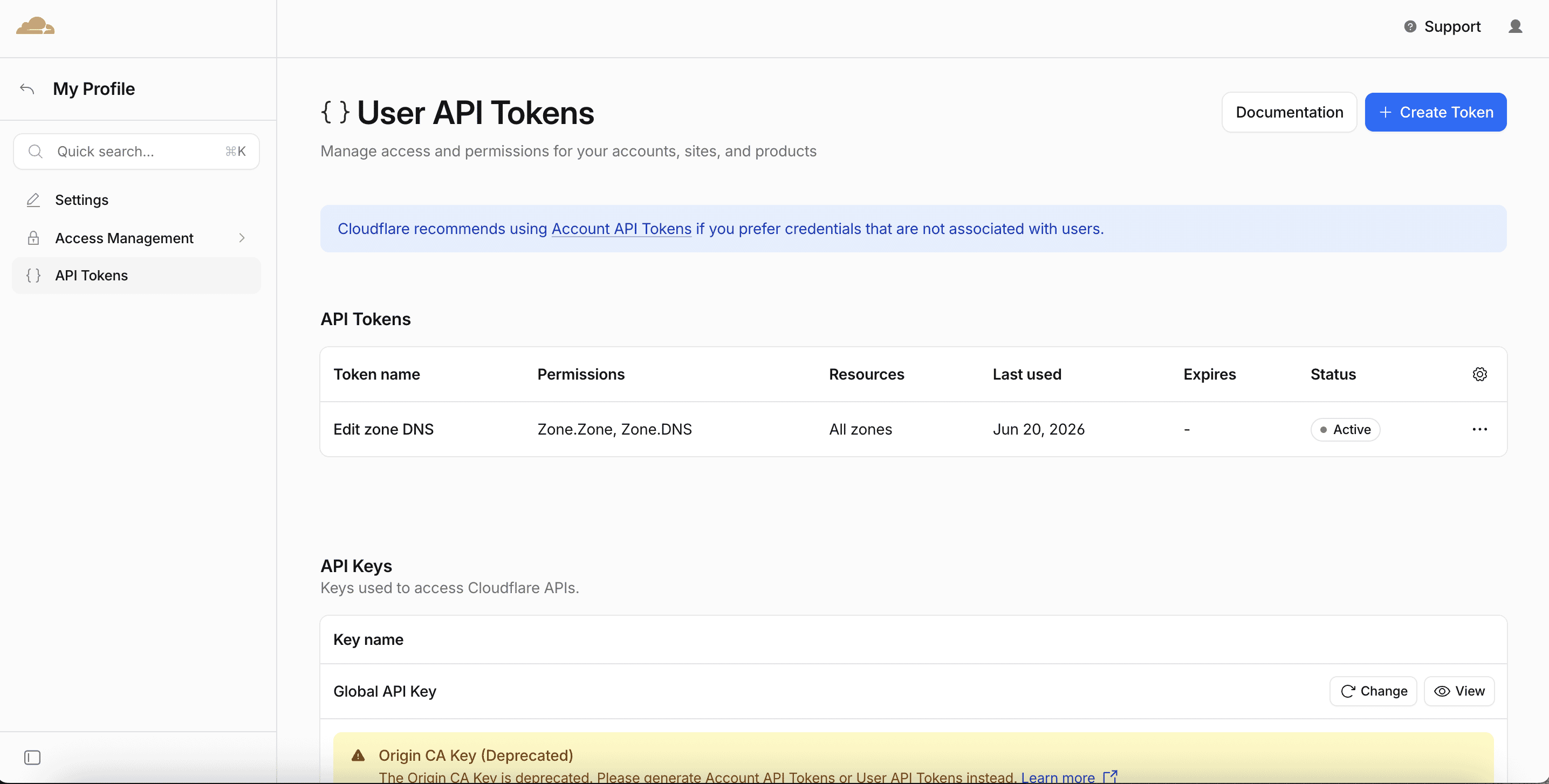This screenshot has width=1549, height=784.
Task: Click the Active status badge
Action: 1345,429
